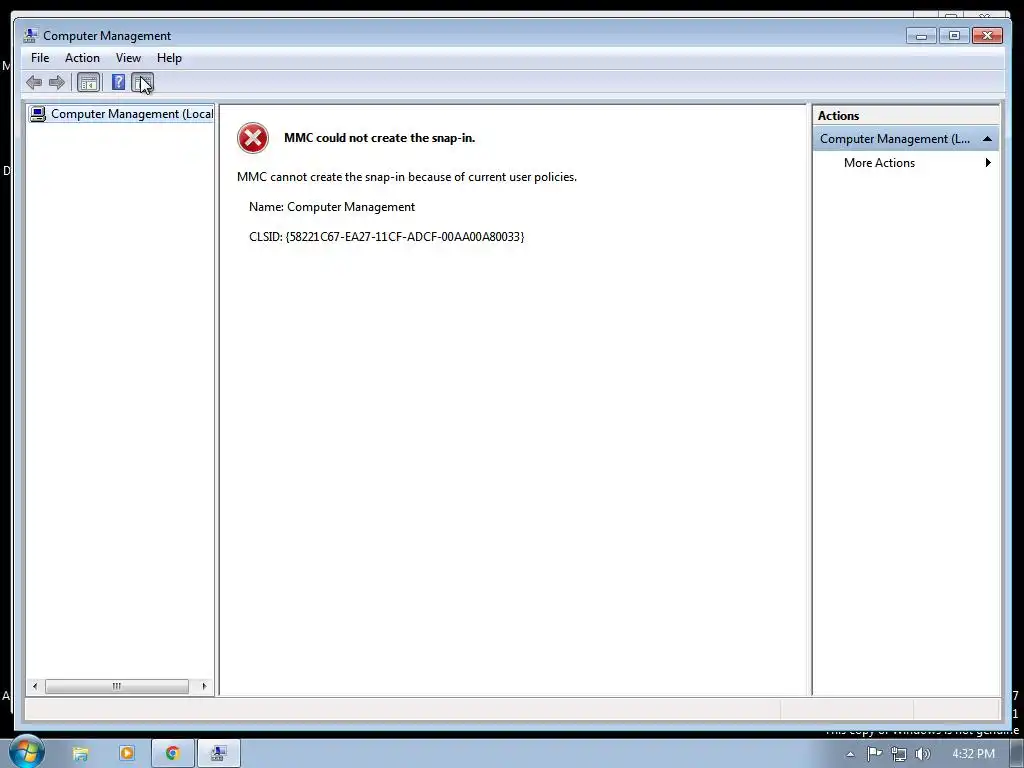Click "MMC could not create the snap-in." heading
1024x768 pixels.
(x=379, y=138)
